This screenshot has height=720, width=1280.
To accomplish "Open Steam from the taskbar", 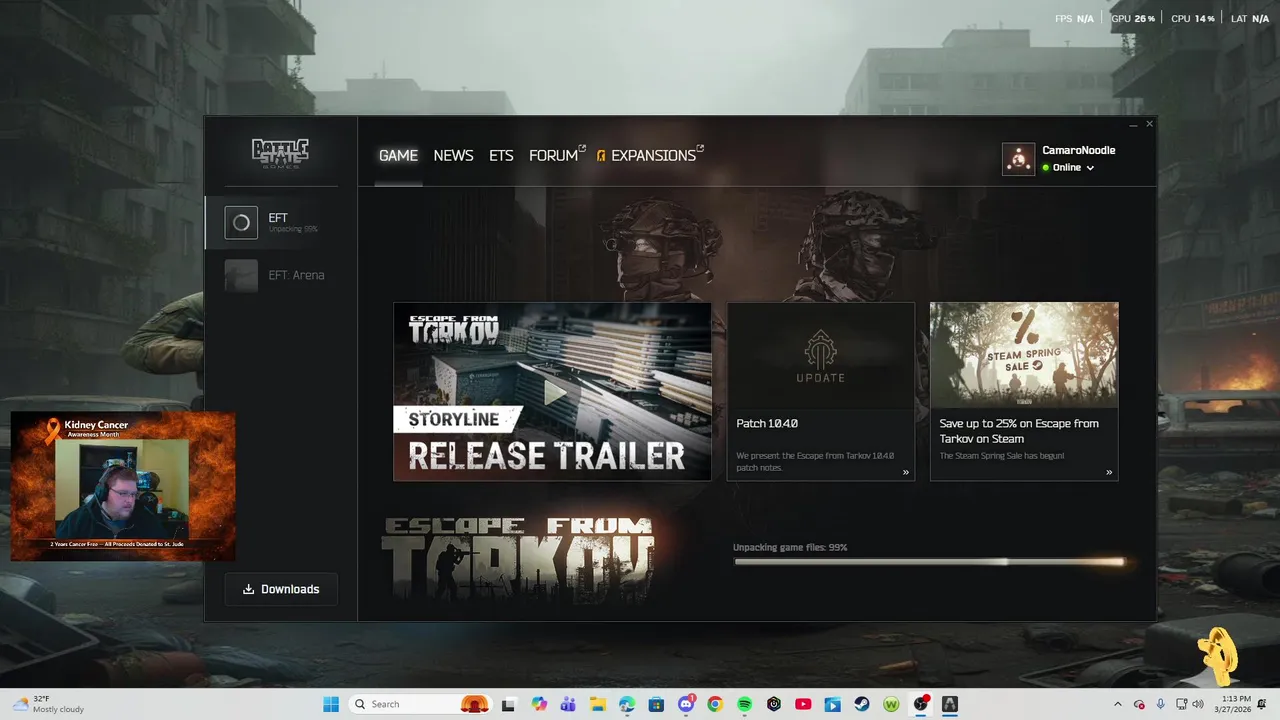I will [x=862, y=704].
